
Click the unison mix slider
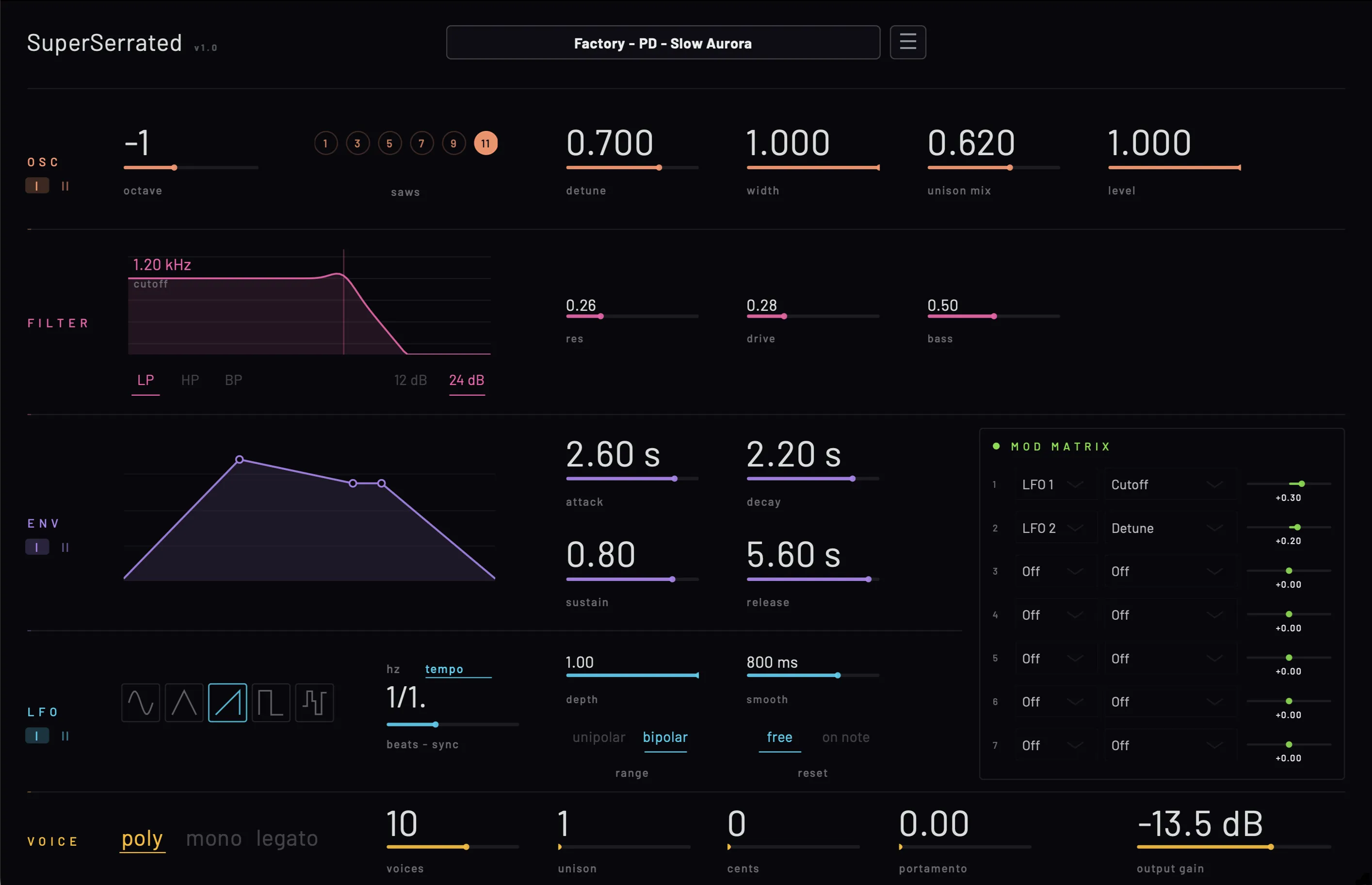pos(994,167)
